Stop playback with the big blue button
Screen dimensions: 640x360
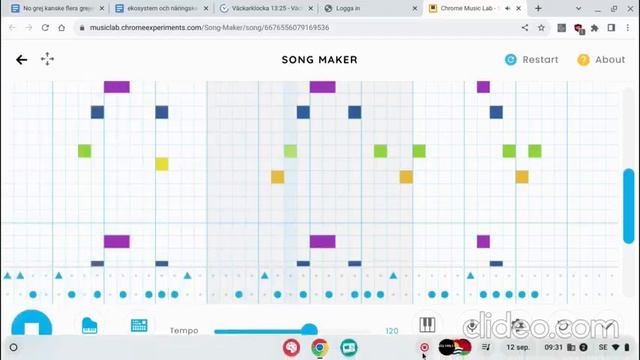pos(32,324)
